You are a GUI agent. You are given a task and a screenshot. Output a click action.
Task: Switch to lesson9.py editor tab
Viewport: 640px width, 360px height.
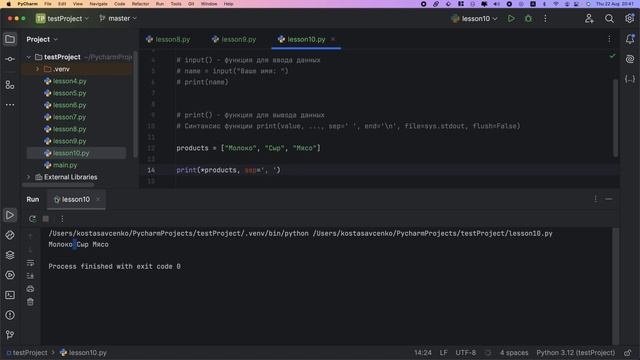(x=234, y=39)
